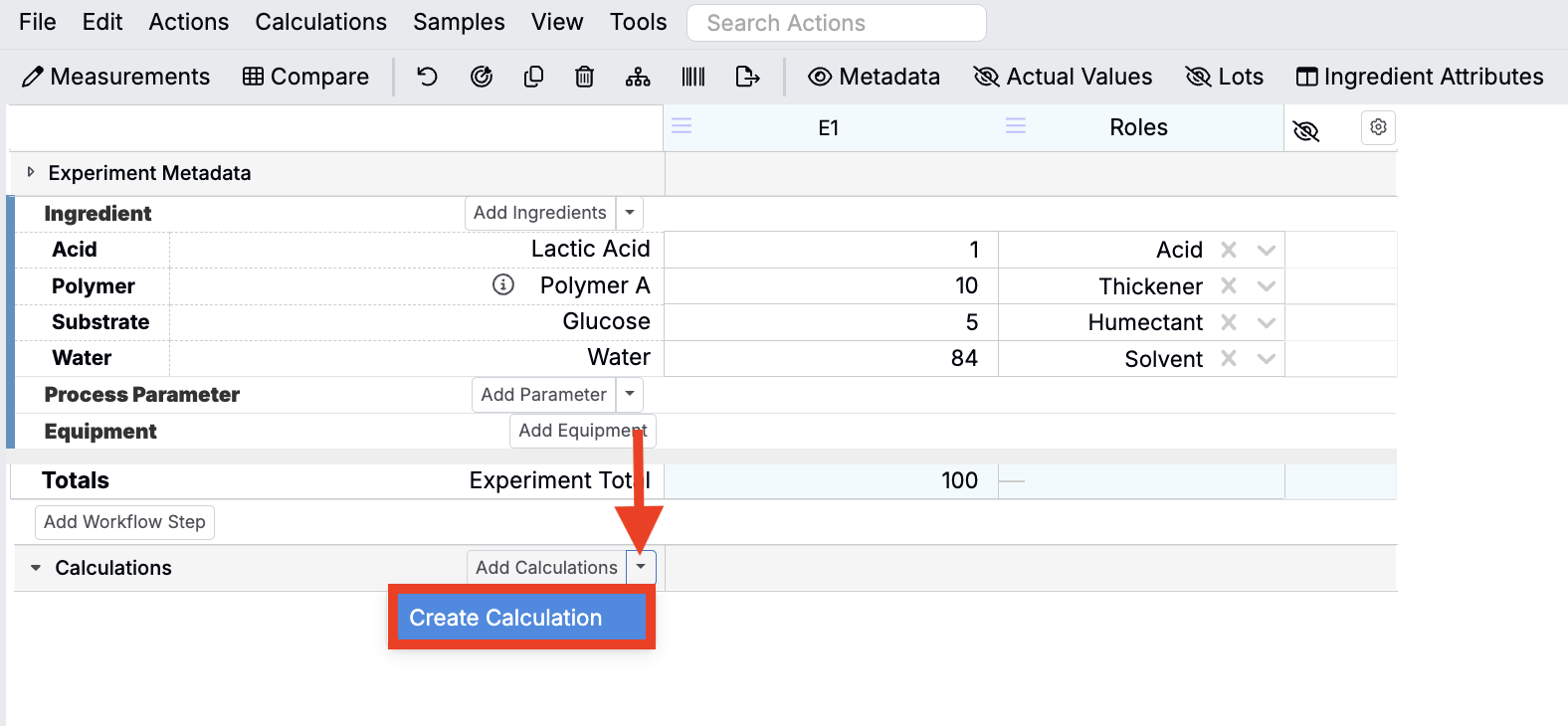Clear the Thickener role with X

(x=1229, y=286)
